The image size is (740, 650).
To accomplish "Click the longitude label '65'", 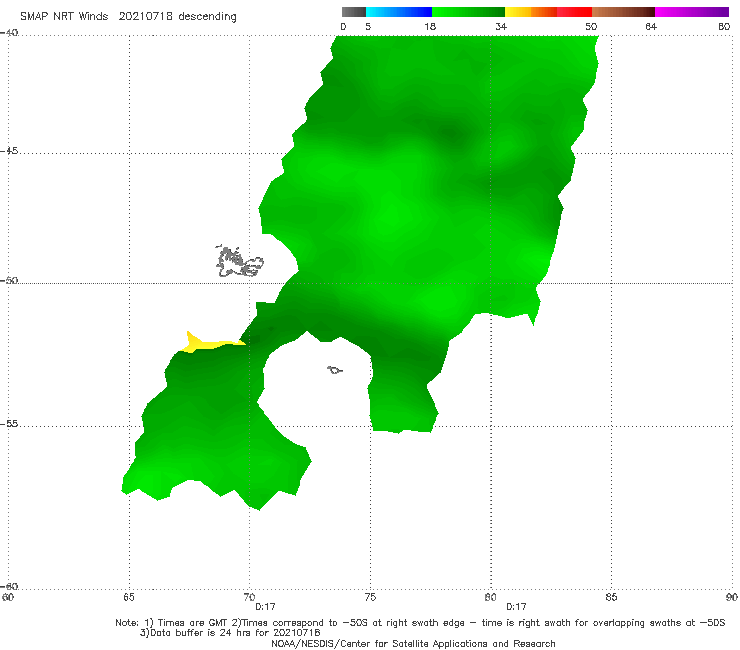I will click(x=128, y=597).
